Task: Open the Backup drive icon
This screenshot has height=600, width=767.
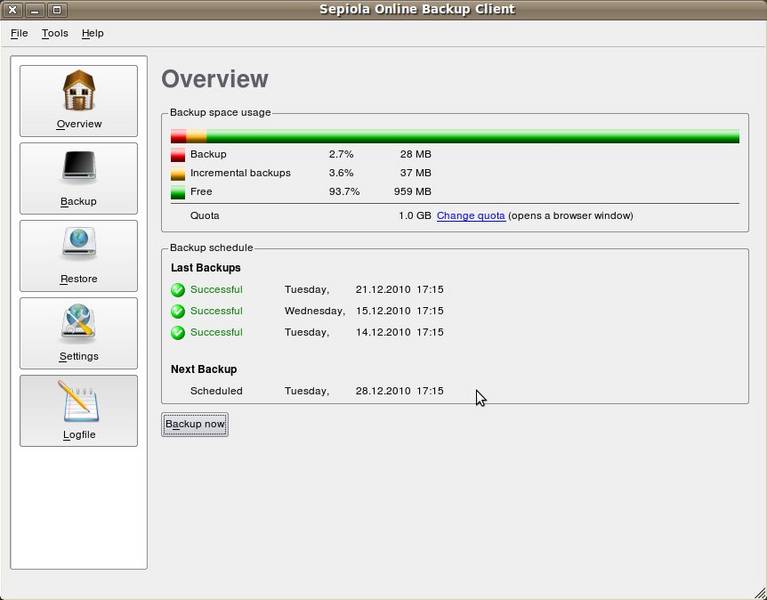Action: 79,167
